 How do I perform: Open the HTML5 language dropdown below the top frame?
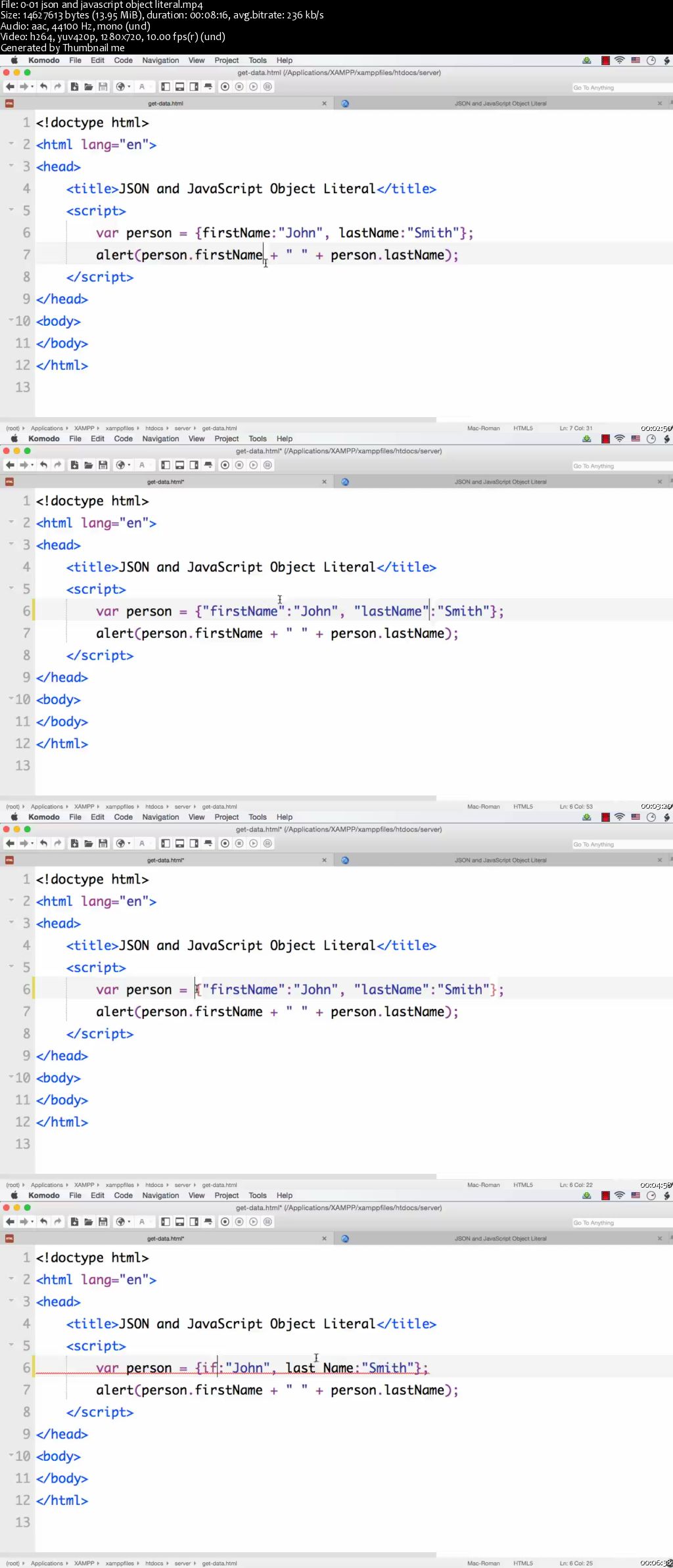point(523,428)
